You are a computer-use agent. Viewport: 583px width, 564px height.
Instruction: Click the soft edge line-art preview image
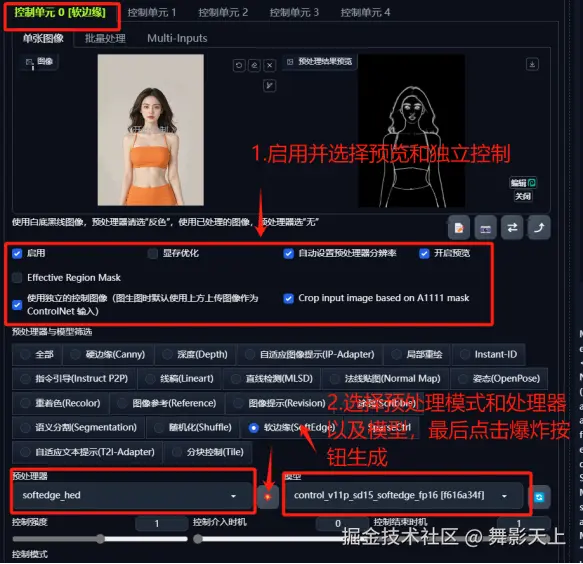point(412,131)
